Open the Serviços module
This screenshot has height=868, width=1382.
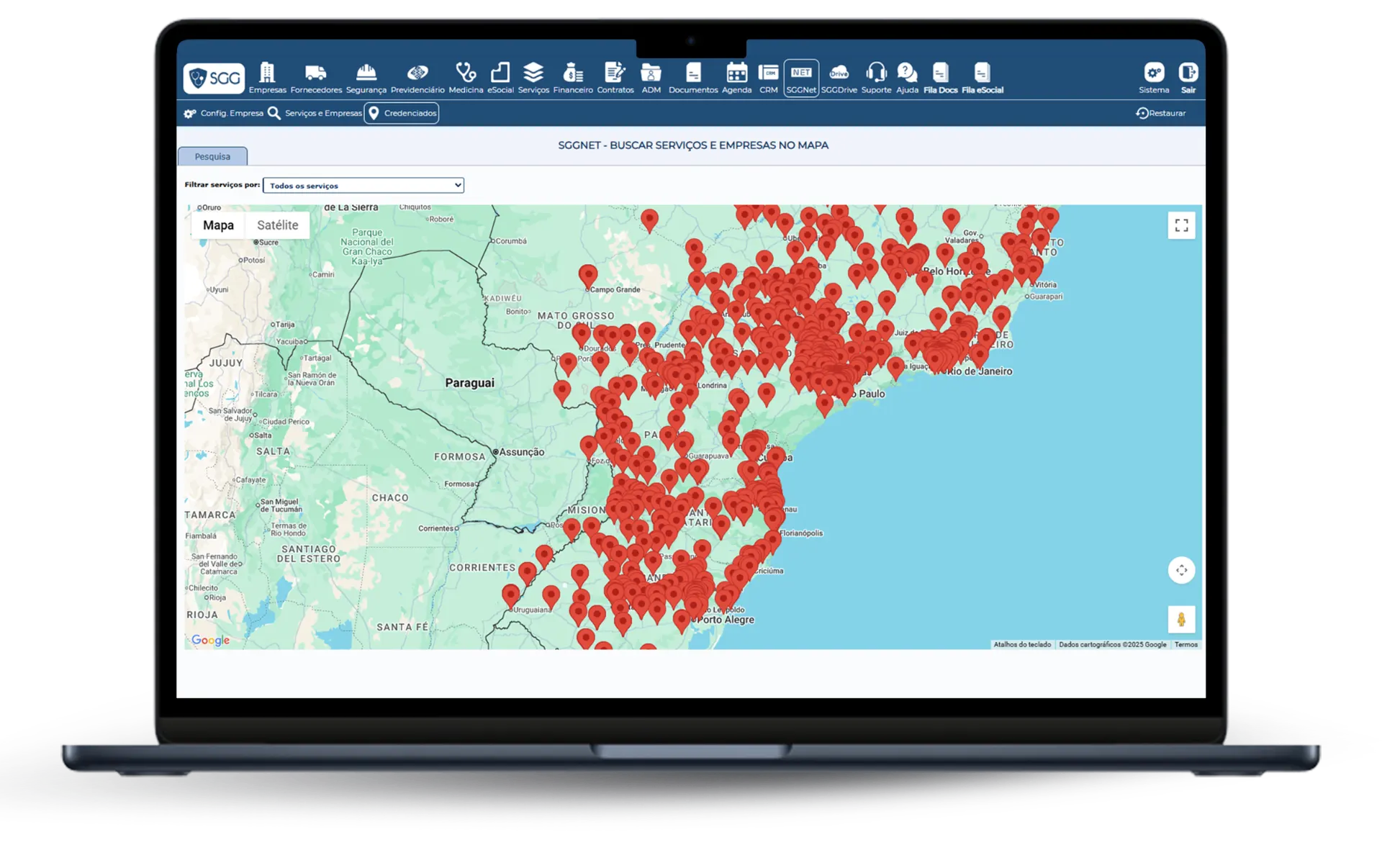point(533,78)
